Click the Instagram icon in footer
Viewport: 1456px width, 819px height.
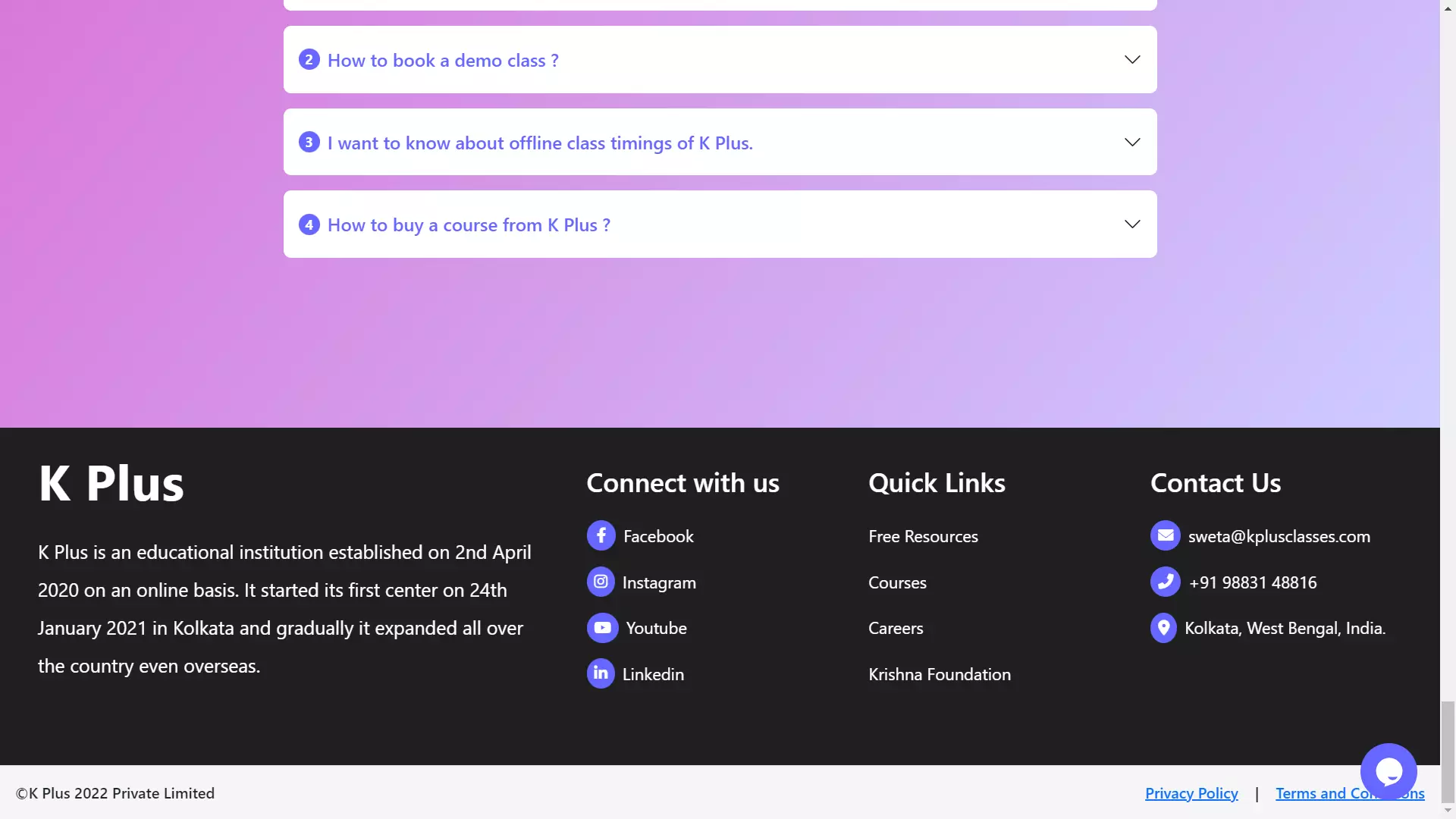(601, 582)
